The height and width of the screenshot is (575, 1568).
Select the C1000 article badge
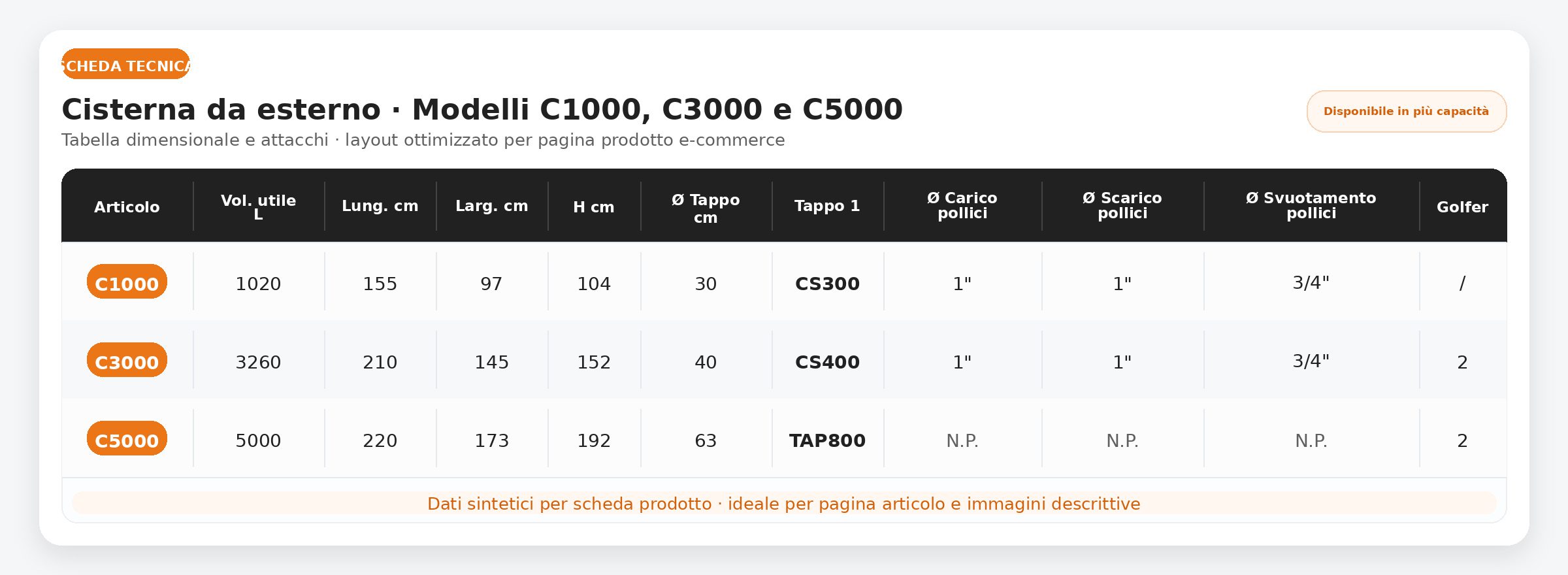[x=127, y=282]
